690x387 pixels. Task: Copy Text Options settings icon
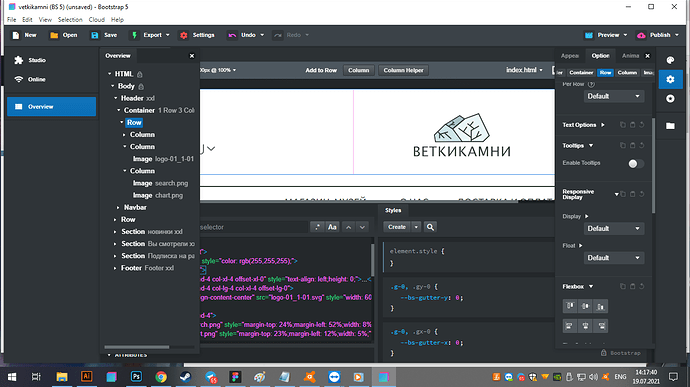click(x=623, y=125)
